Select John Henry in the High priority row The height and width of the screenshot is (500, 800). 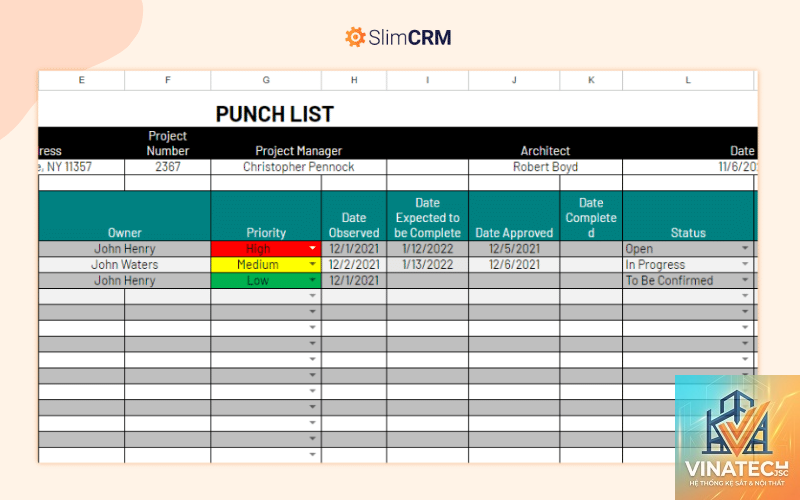[124, 248]
